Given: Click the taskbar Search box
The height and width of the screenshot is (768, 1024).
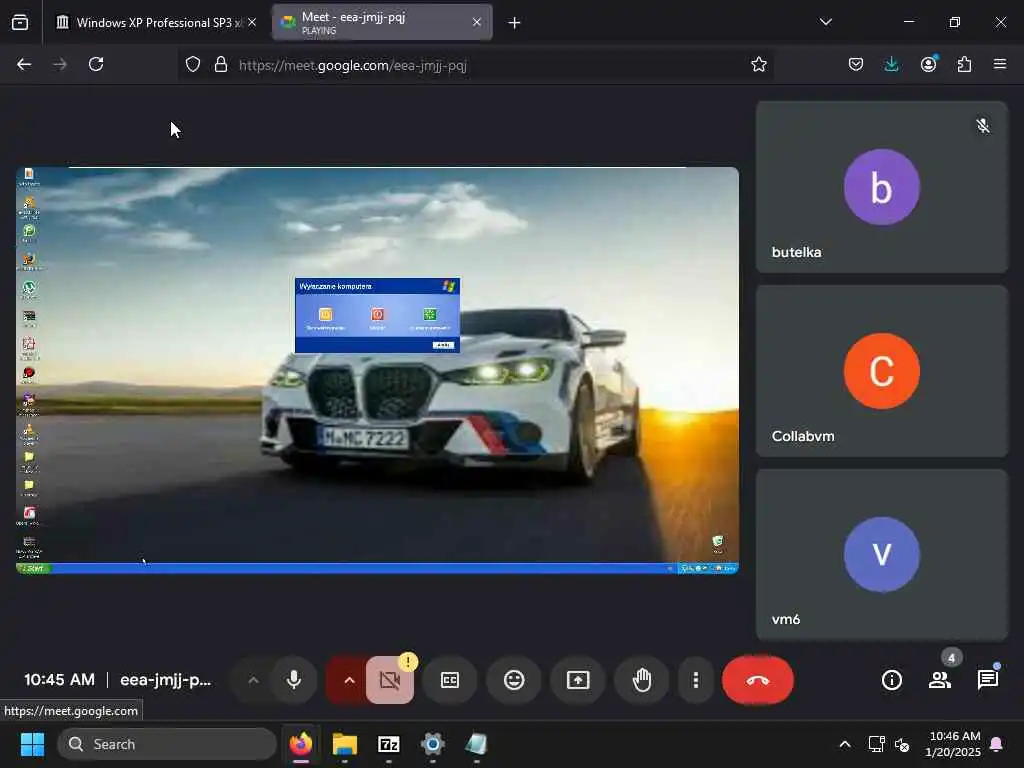Looking at the screenshot, I should tap(167, 744).
